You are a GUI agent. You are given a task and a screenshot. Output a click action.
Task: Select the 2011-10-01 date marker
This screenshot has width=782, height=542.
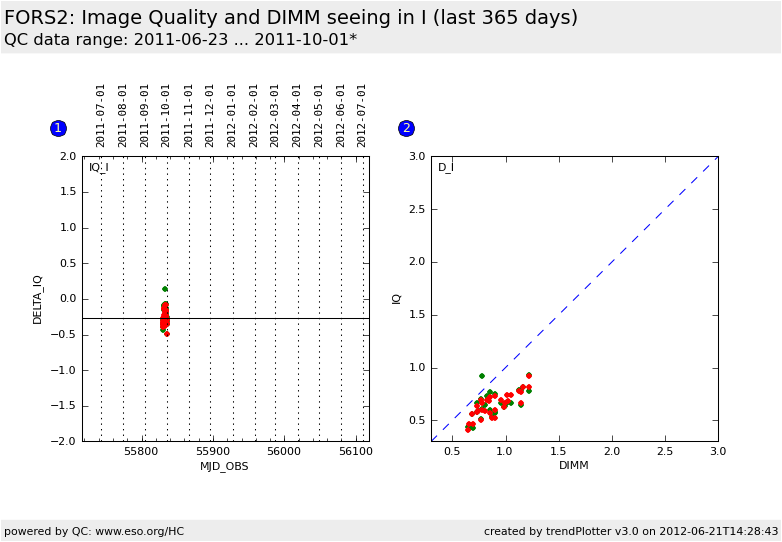coord(166,115)
